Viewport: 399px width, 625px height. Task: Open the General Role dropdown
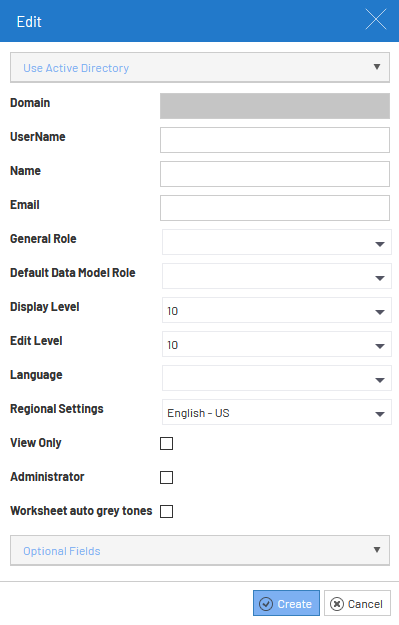(277, 242)
